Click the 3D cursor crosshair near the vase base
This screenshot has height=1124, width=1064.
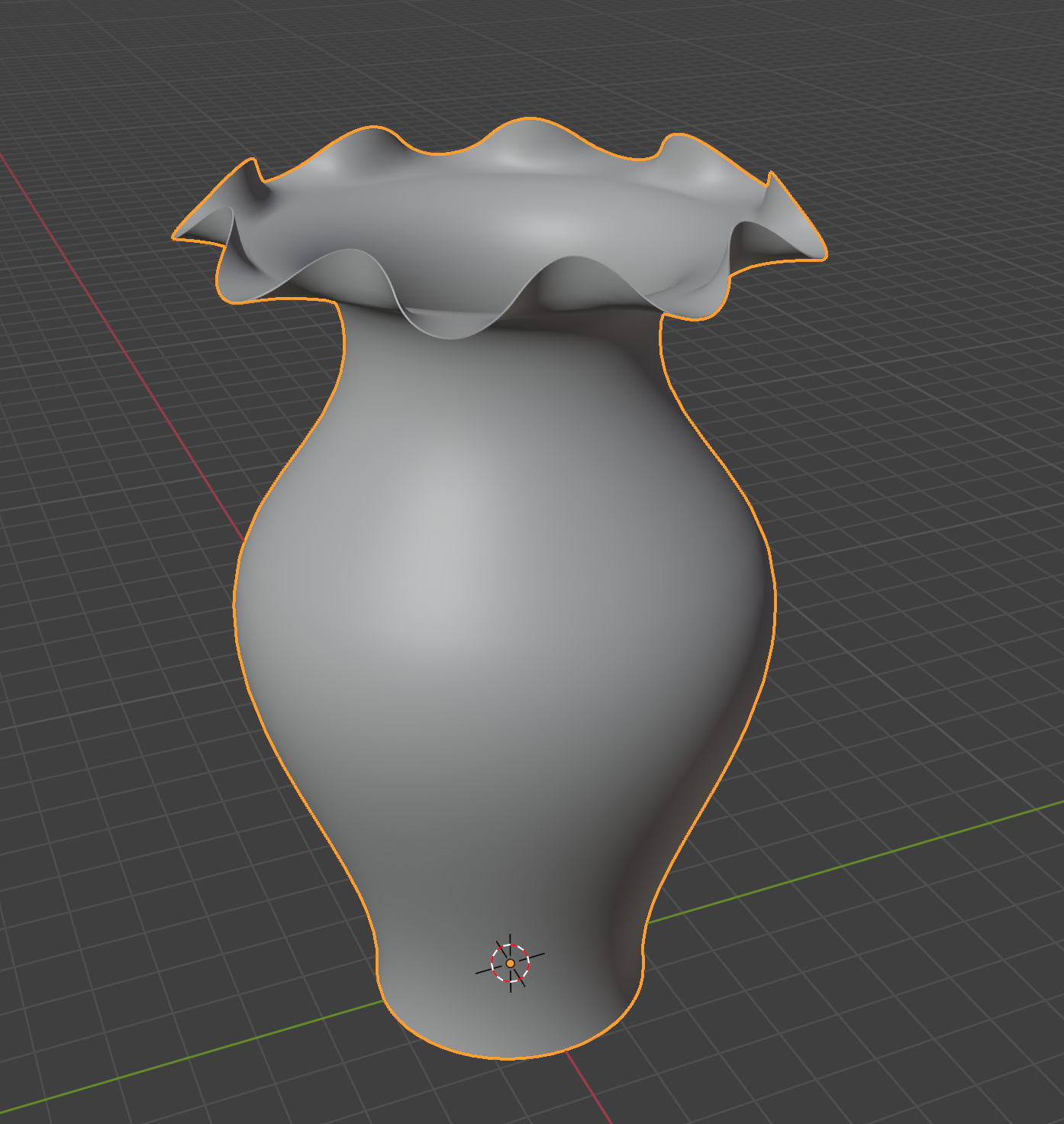(x=510, y=963)
